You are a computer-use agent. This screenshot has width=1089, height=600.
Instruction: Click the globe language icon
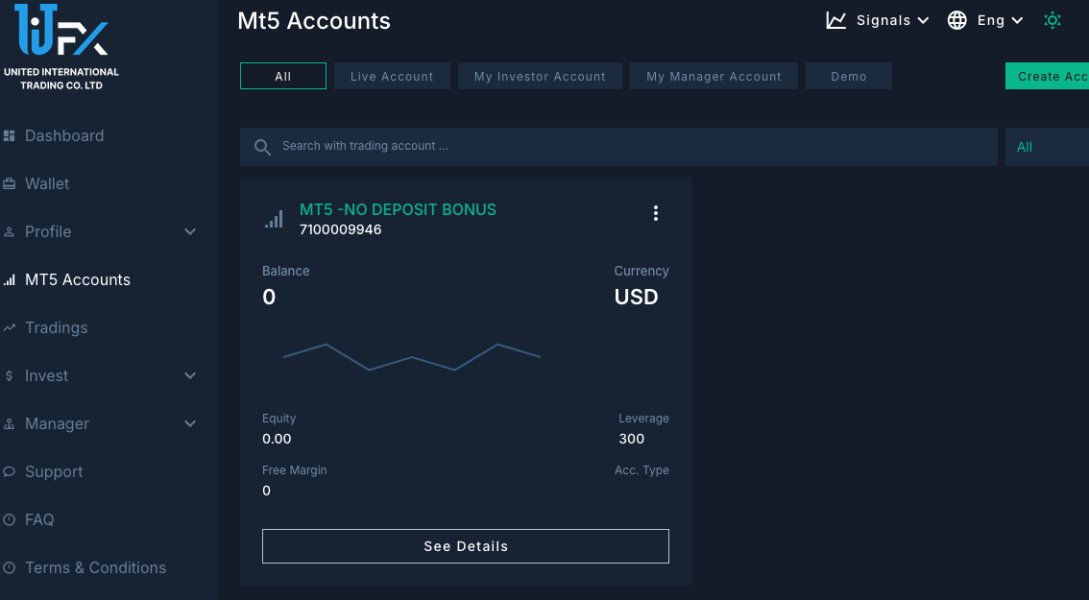point(957,20)
